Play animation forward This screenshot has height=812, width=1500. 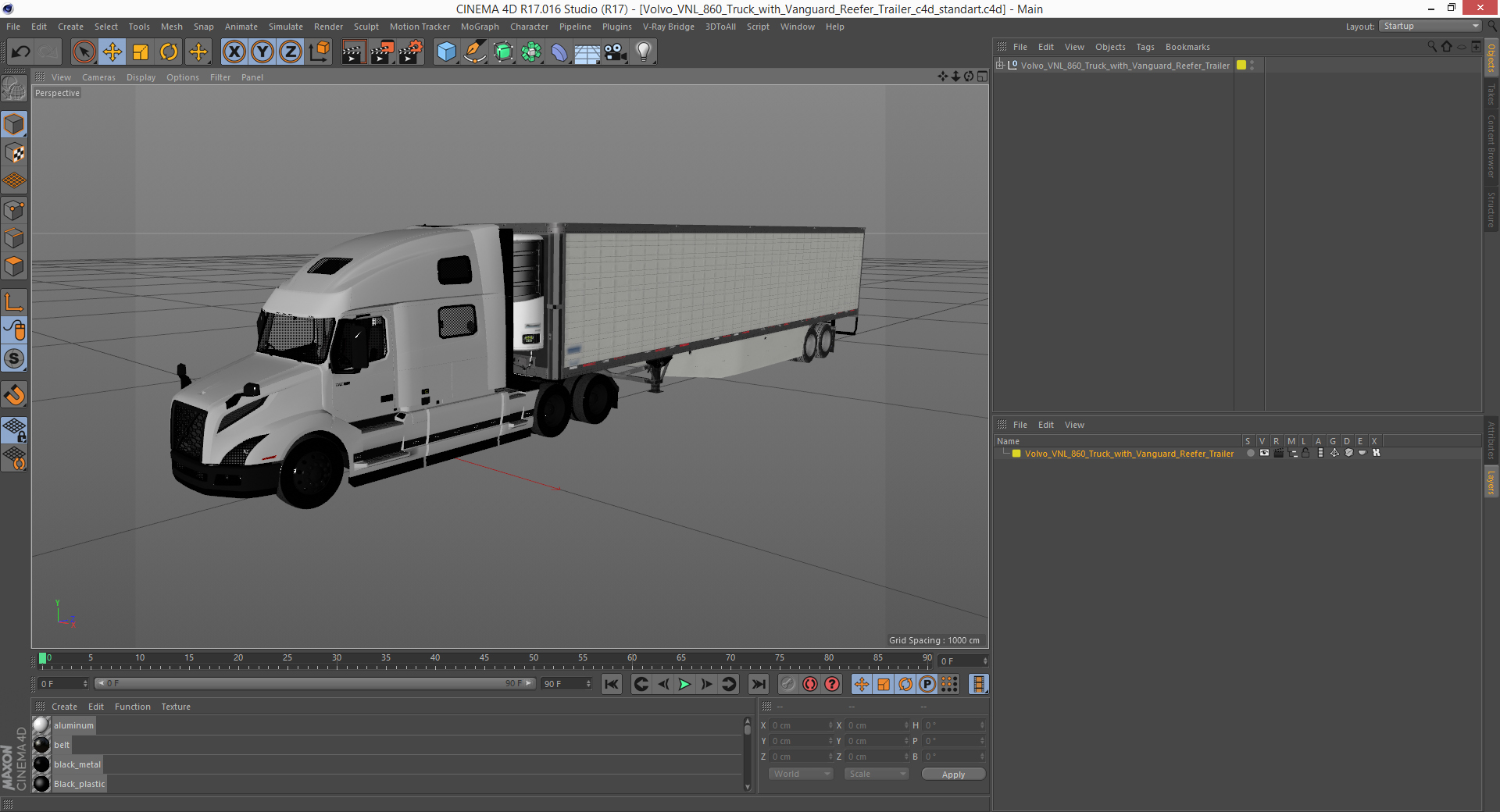point(684,684)
